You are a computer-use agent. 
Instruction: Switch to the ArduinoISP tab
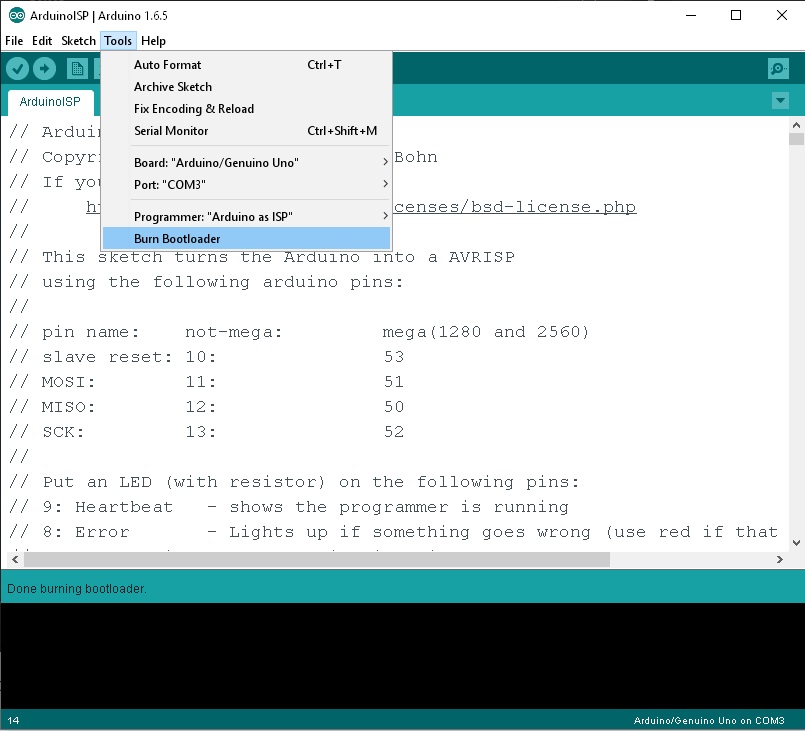pos(50,102)
